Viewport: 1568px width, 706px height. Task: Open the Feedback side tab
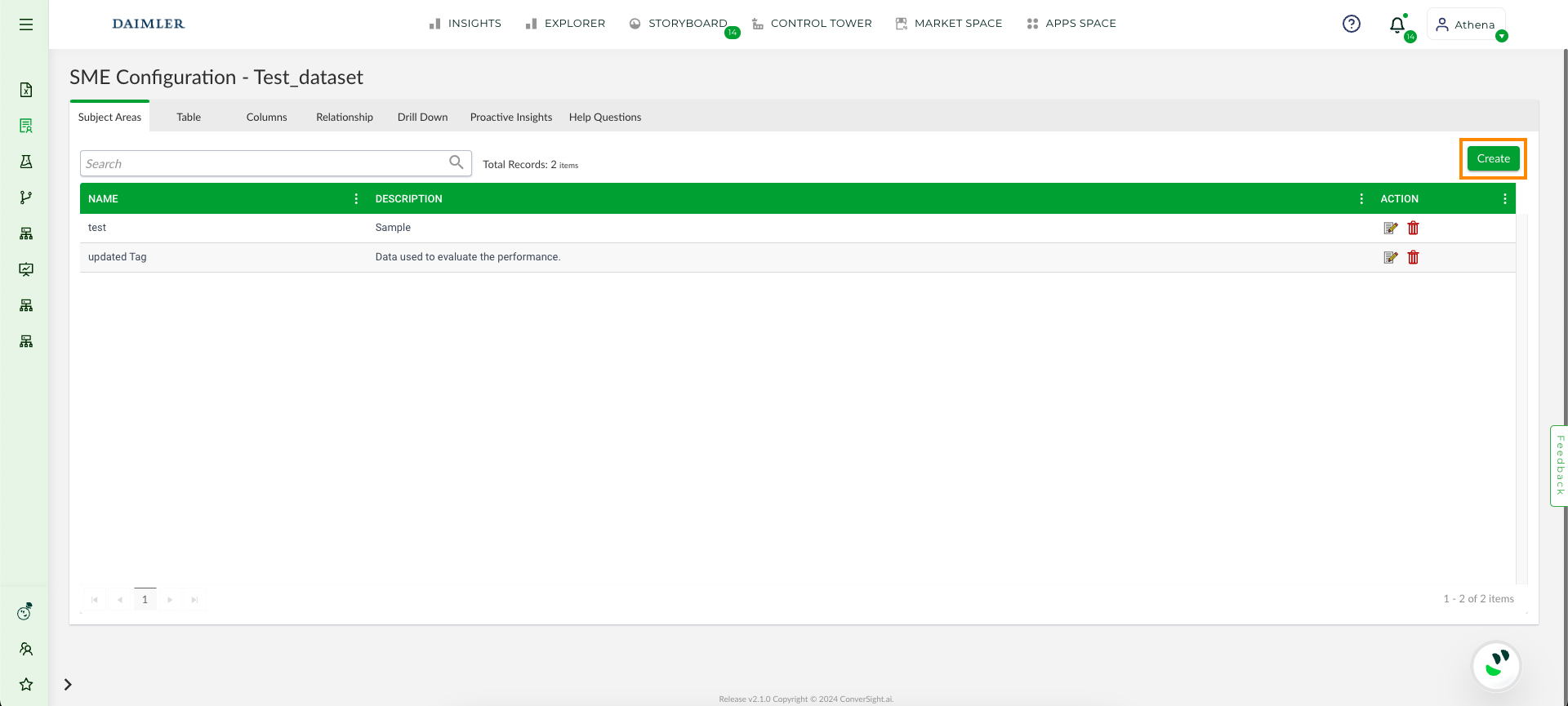[x=1559, y=465]
